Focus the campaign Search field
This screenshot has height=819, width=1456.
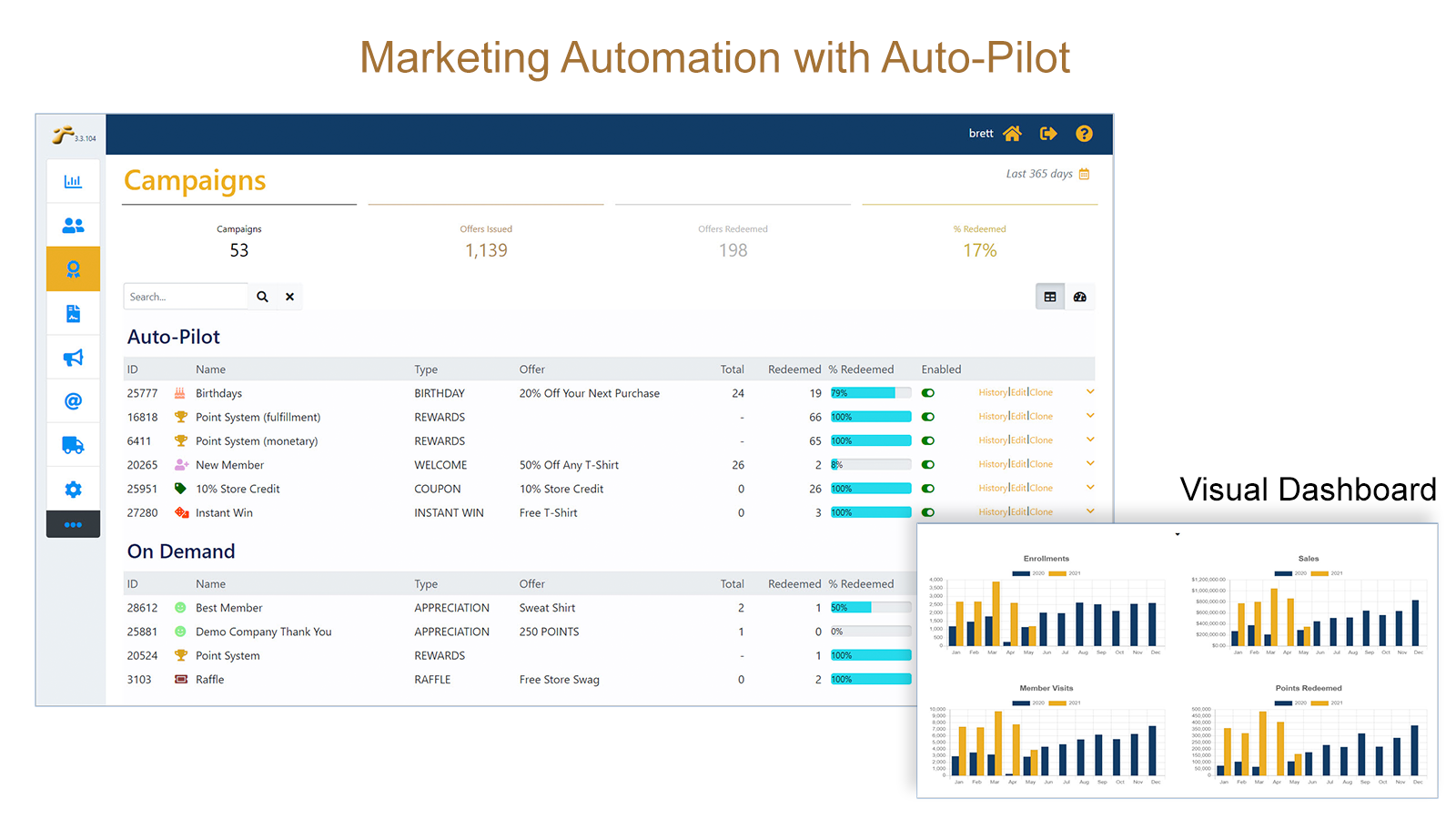click(x=186, y=297)
